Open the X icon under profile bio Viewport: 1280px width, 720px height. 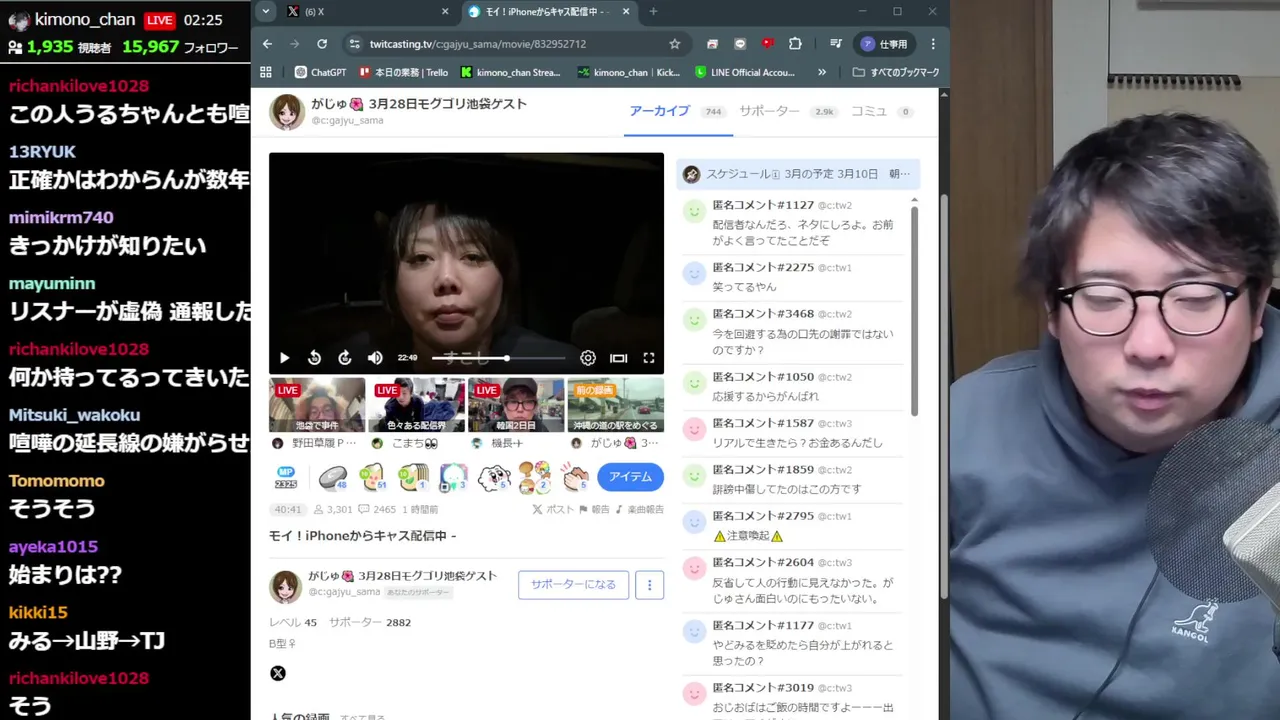[x=278, y=673]
